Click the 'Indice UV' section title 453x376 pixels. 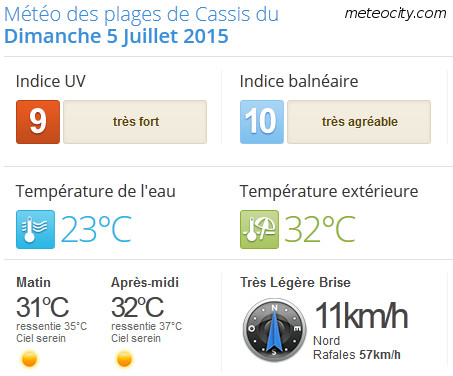51,81
